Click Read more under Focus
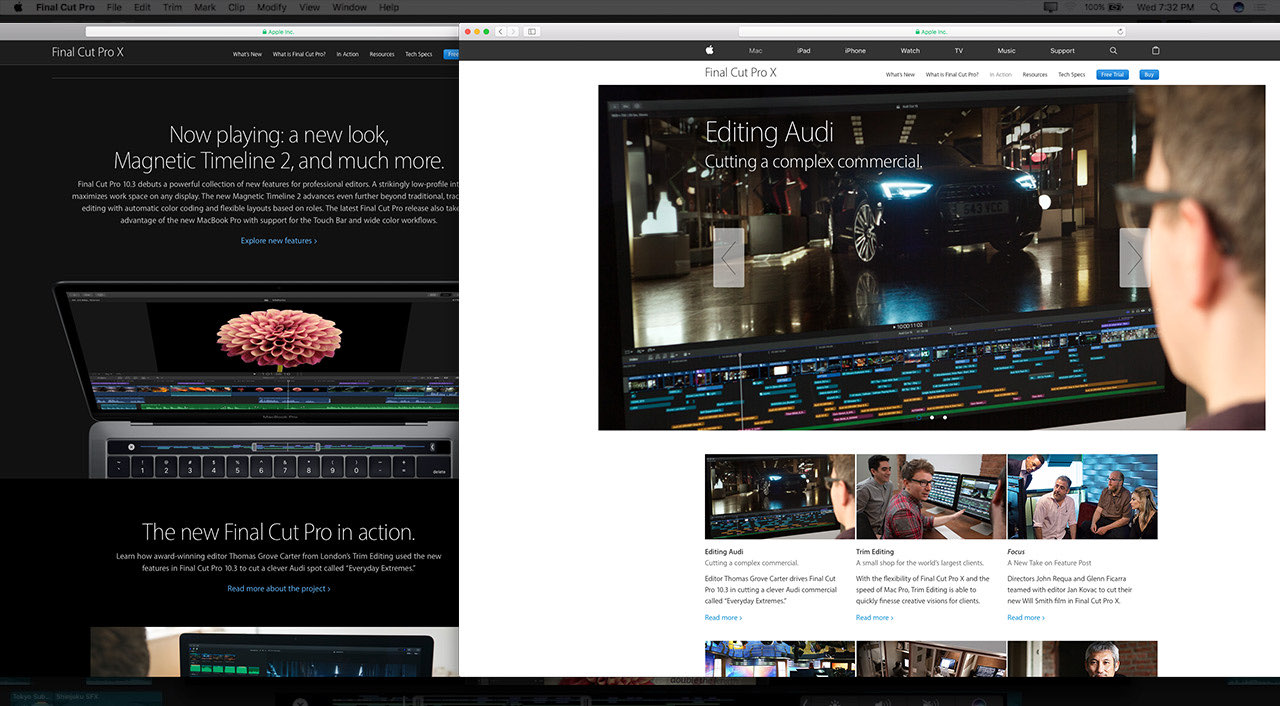 [x=1025, y=618]
